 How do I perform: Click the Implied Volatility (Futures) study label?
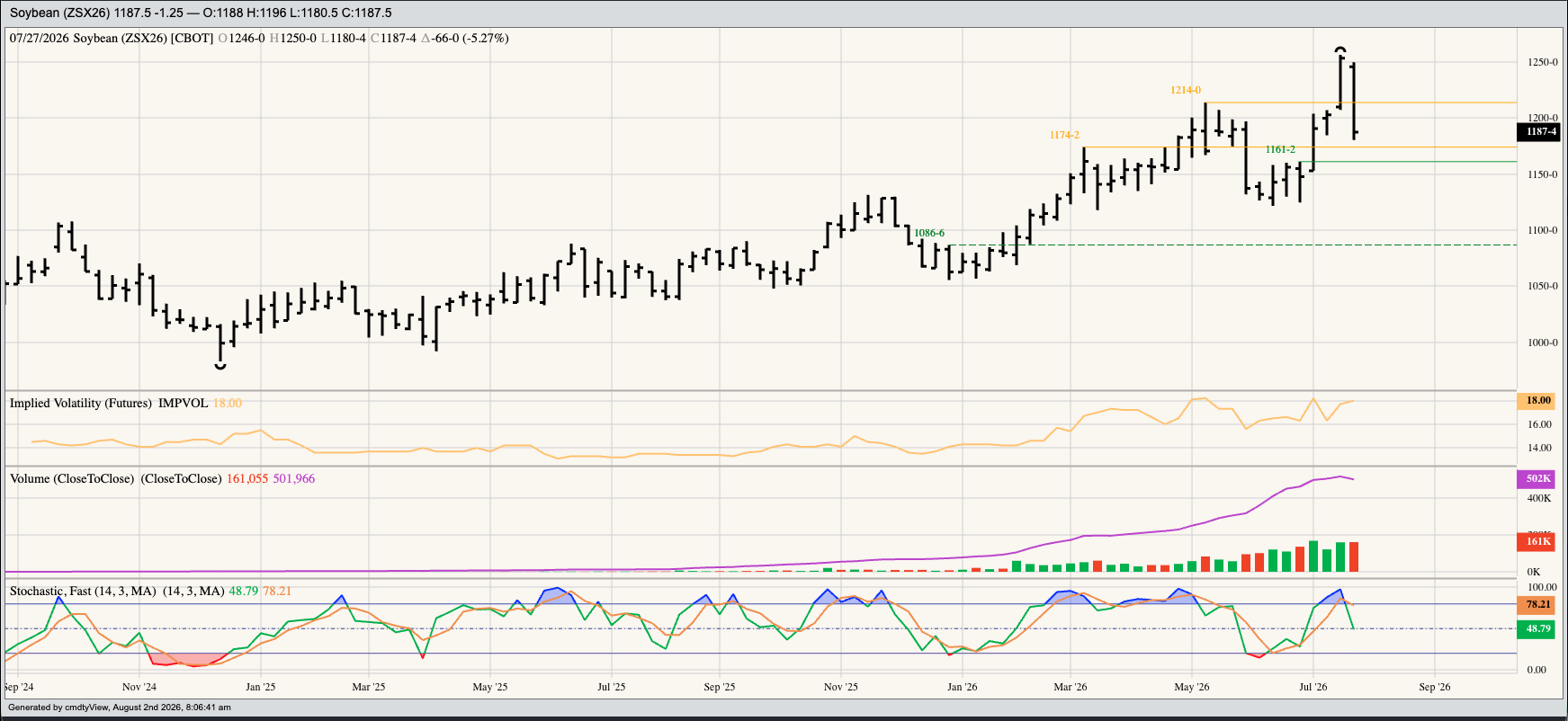pyautogui.click(x=81, y=403)
